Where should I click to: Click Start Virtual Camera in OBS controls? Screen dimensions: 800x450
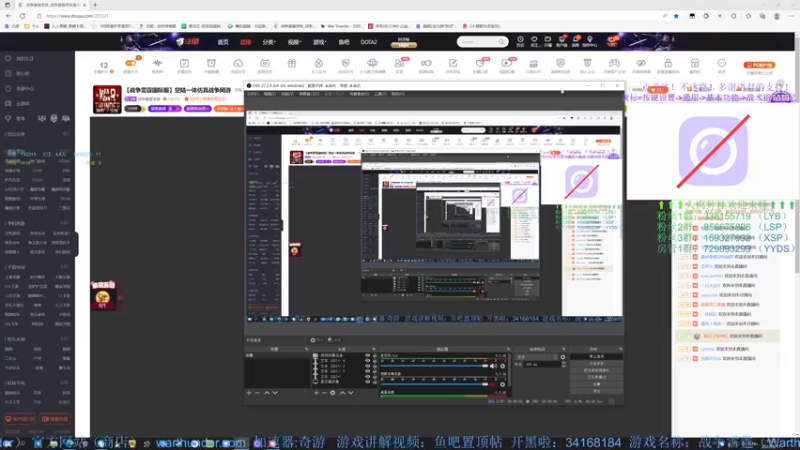(x=596, y=370)
